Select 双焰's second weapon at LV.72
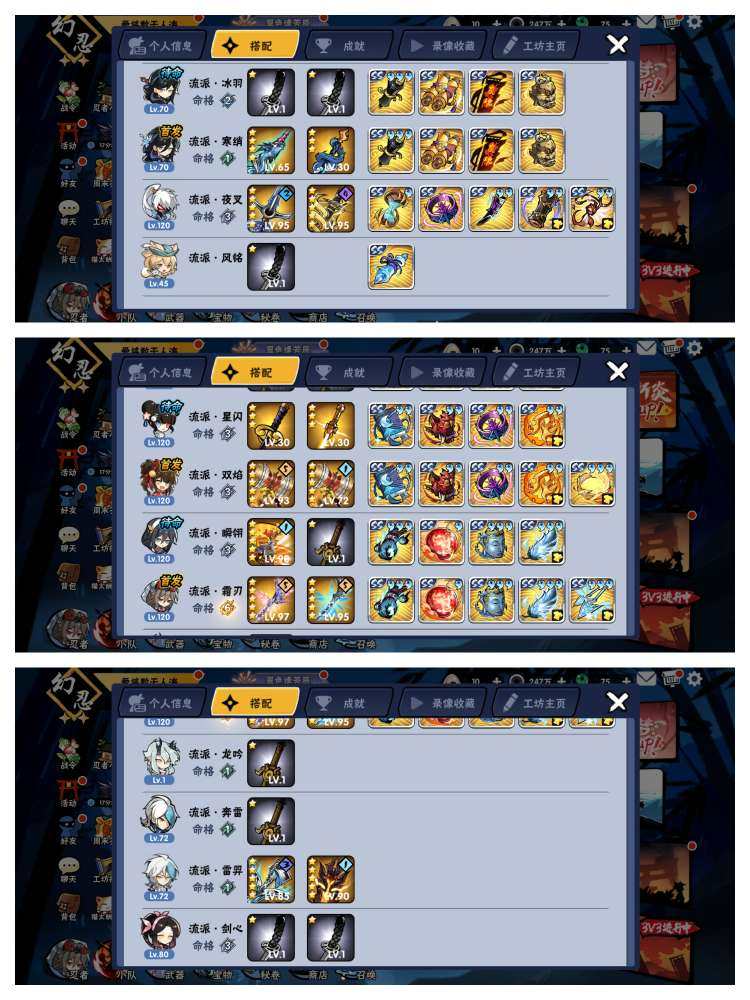This screenshot has height=1000, width=750. click(x=330, y=484)
